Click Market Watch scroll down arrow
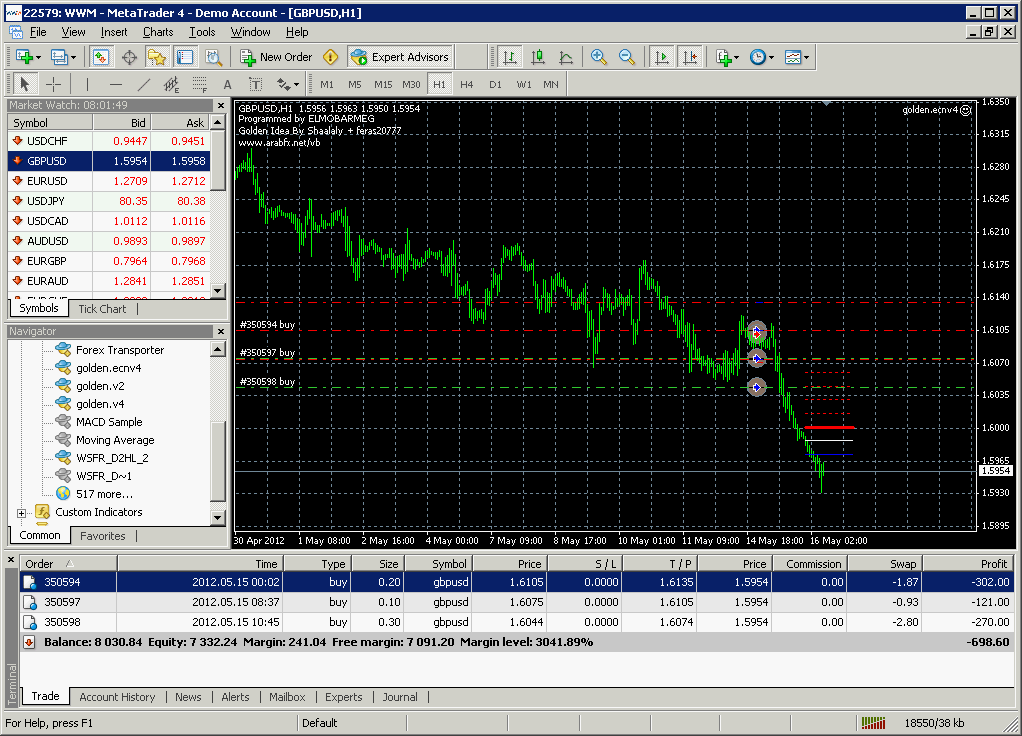1022x736 pixels. 218,291
